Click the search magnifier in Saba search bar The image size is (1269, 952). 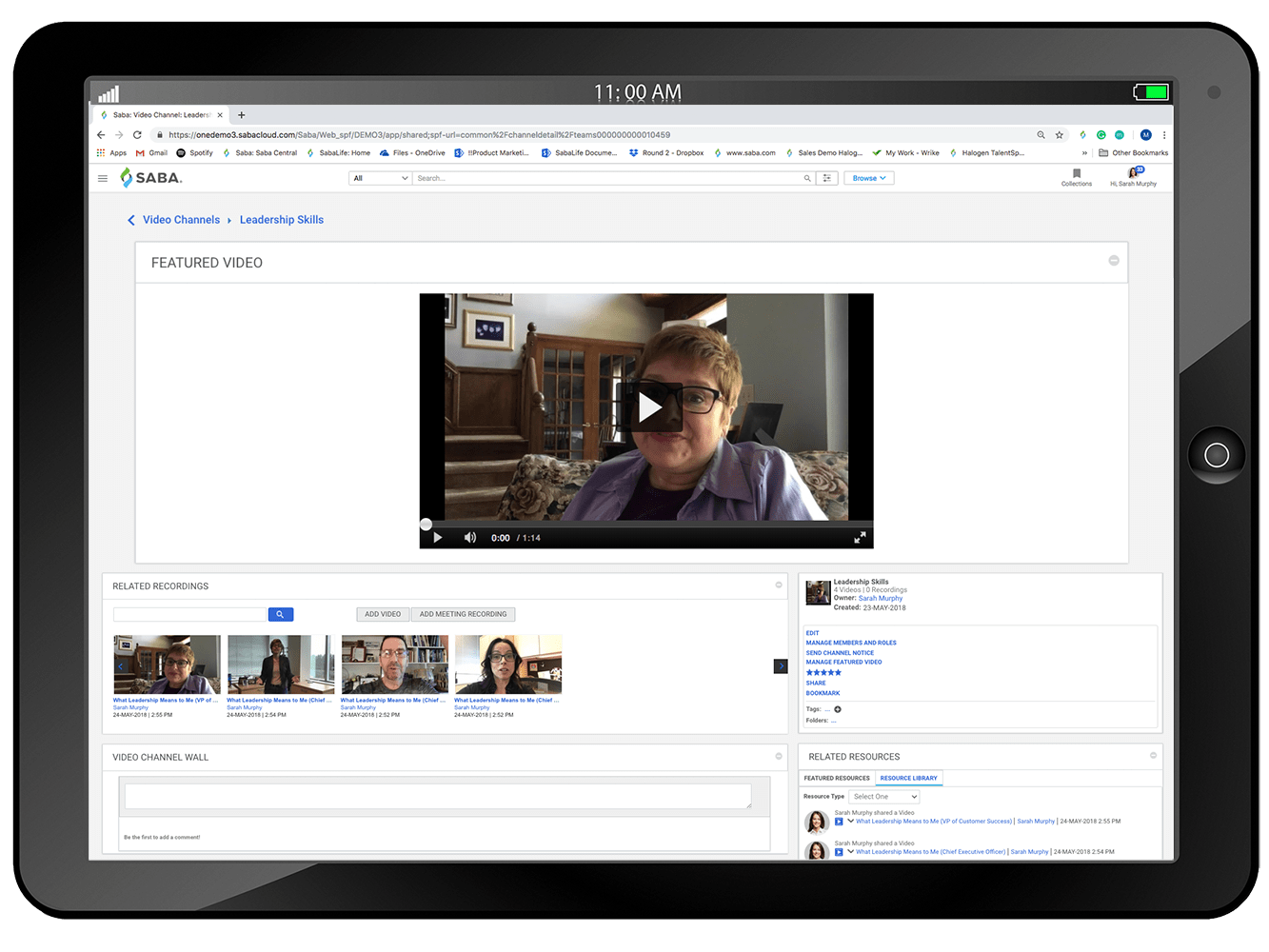[x=807, y=178]
